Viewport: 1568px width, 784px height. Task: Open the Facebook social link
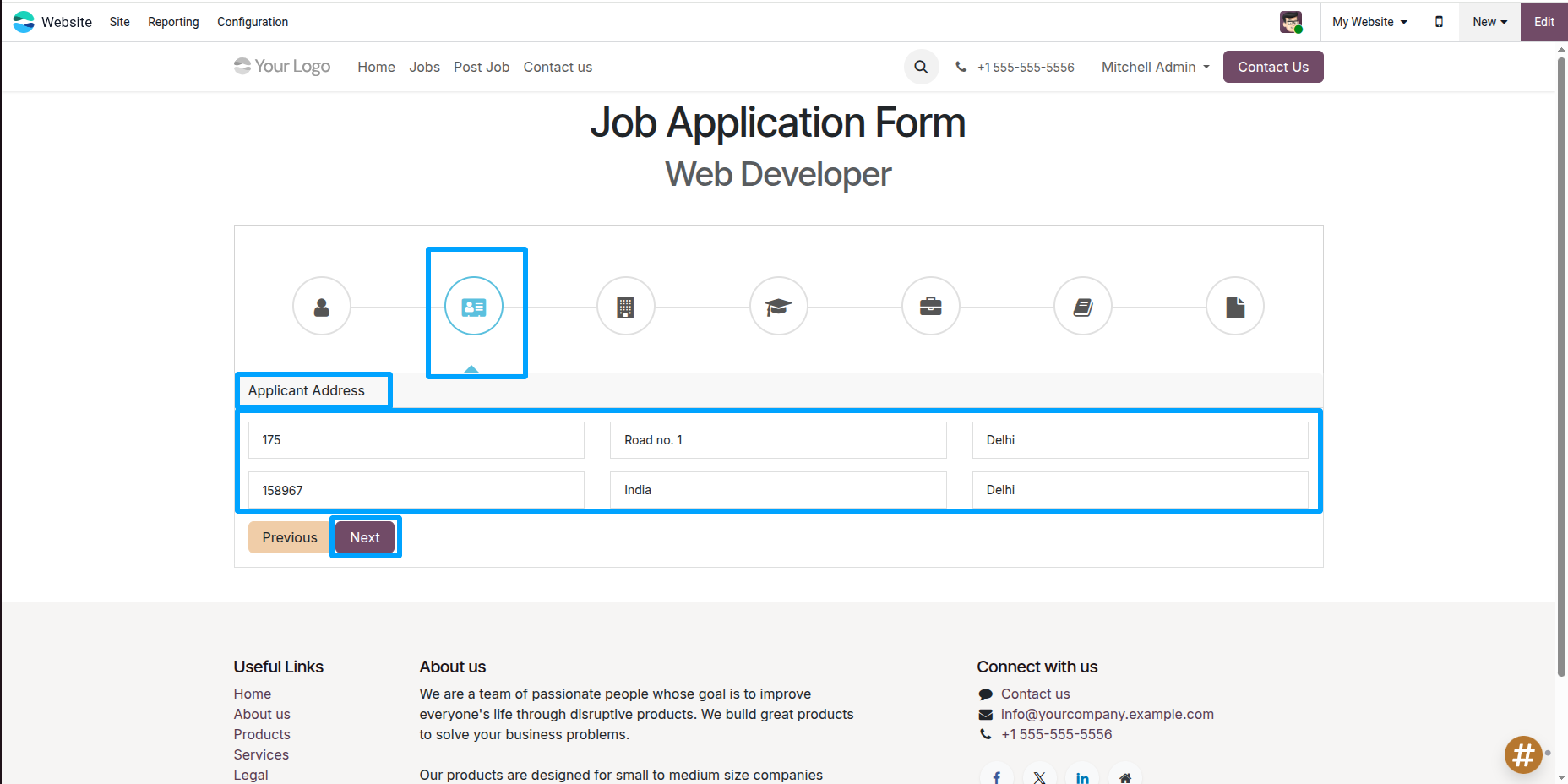(x=997, y=777)
